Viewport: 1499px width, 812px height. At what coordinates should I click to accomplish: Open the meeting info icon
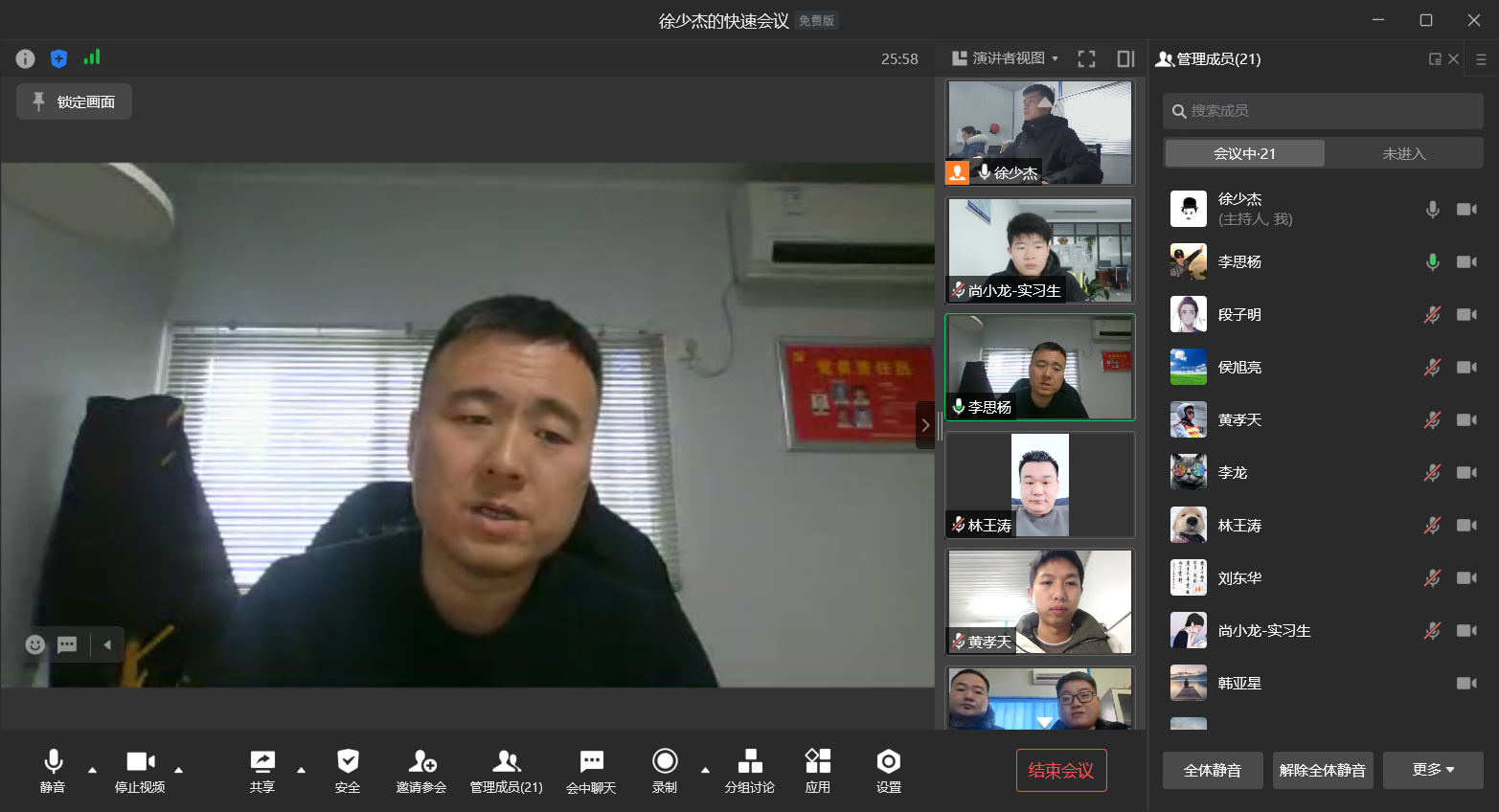tap(25, 59)
